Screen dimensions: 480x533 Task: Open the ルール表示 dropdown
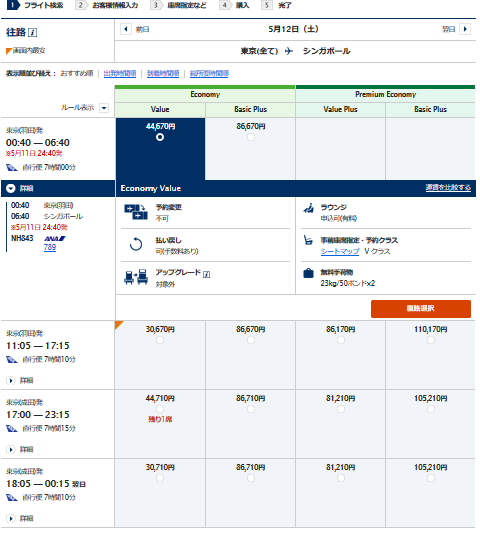(x=104, y=108)
